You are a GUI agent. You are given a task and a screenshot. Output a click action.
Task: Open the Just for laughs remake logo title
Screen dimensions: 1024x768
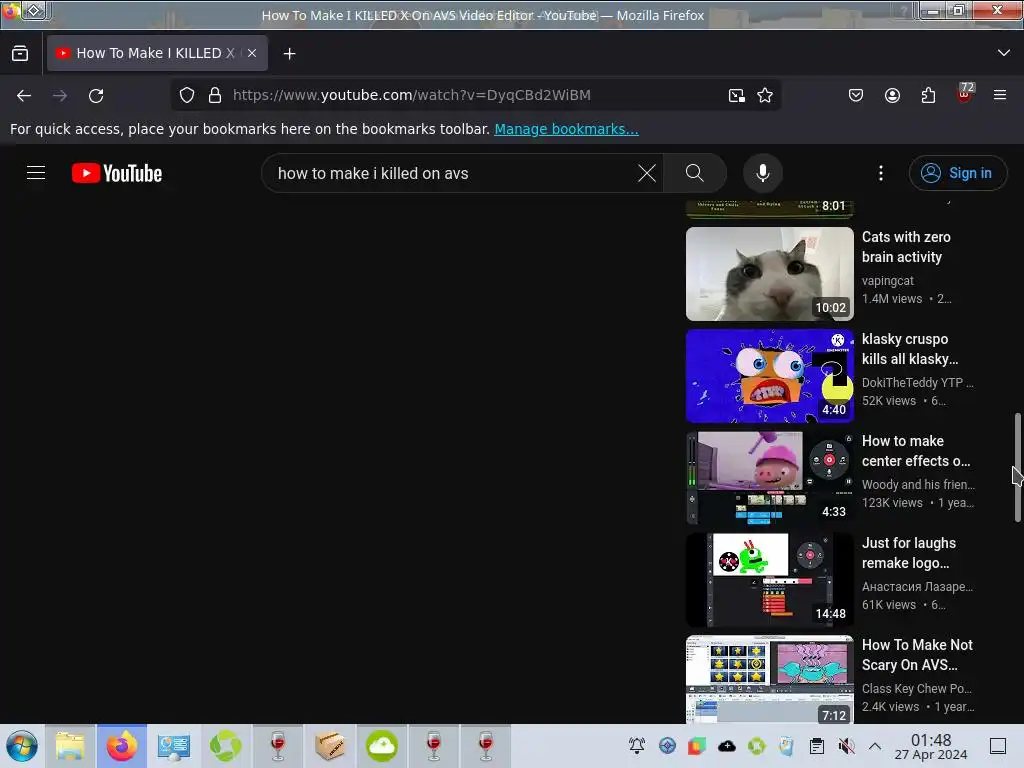point(908,552)
